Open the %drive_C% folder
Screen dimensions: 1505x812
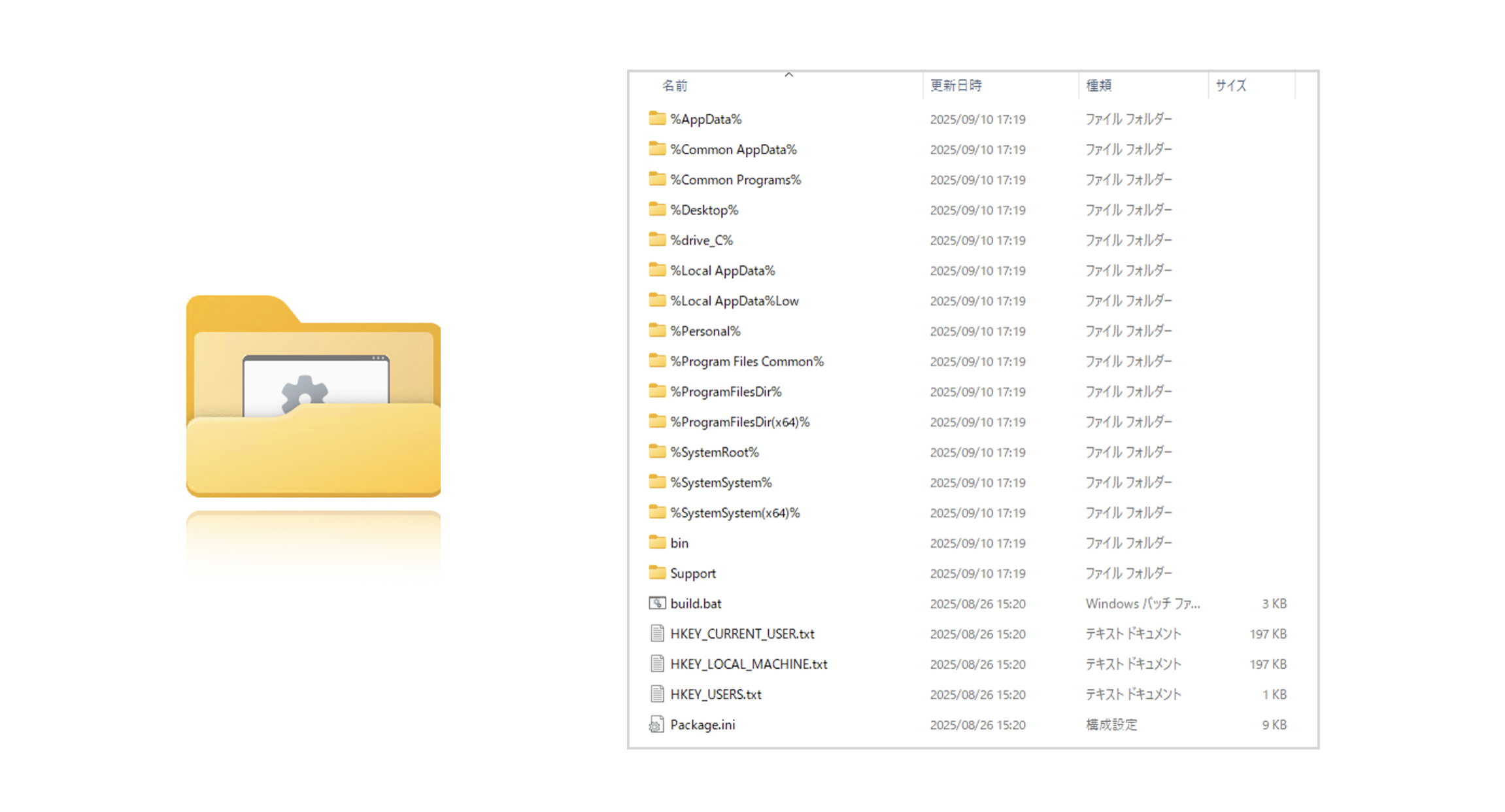coord(702,240)
